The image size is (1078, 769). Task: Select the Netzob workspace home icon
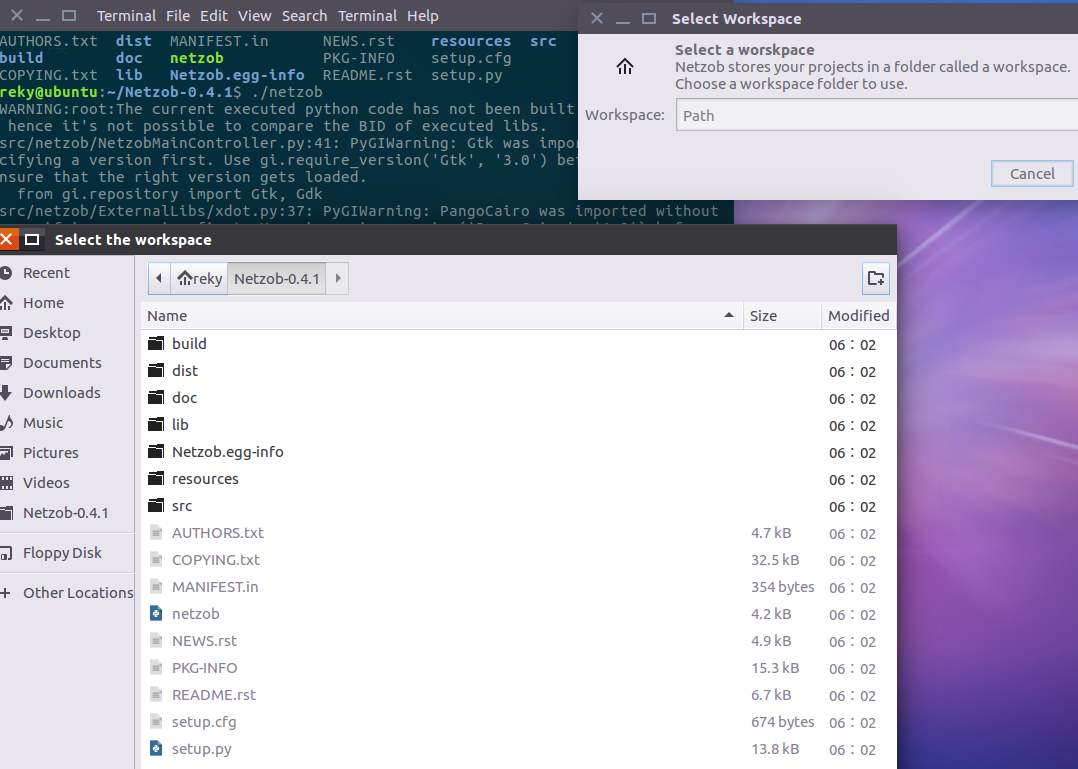pyautogui.click(x=625, y=66)
